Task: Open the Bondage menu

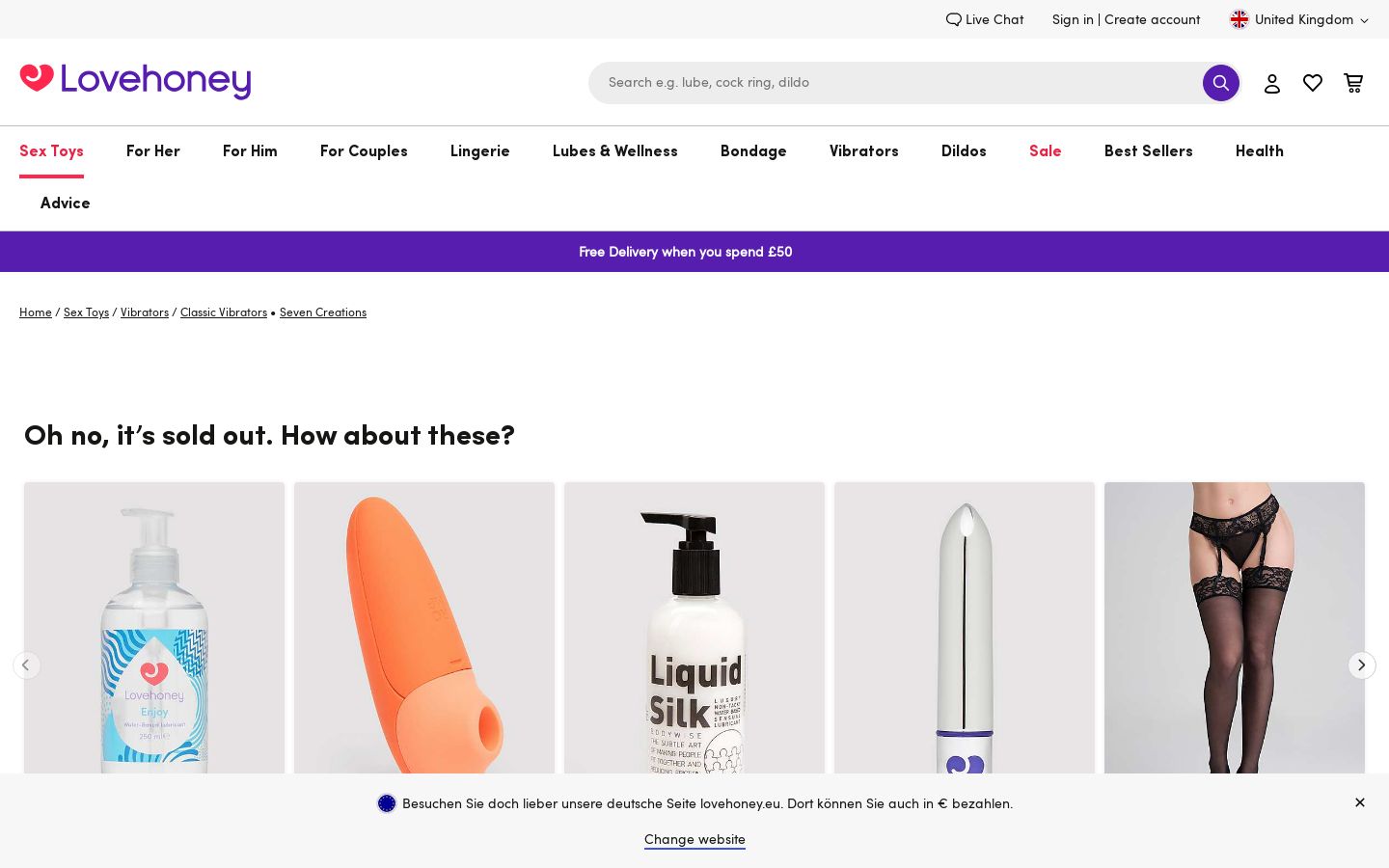Action: tap(753, 151)
